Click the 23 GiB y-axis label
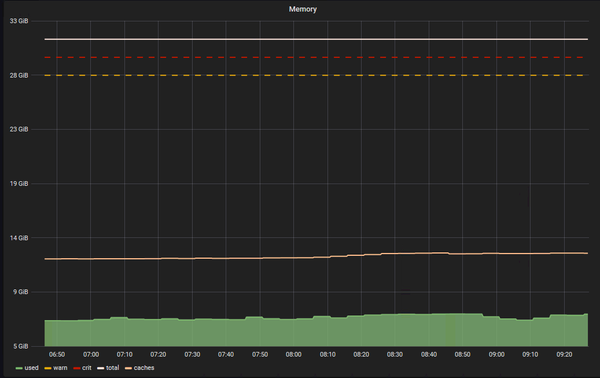The image size is (600, 378). pyautogui.click(x=19, y=129)
